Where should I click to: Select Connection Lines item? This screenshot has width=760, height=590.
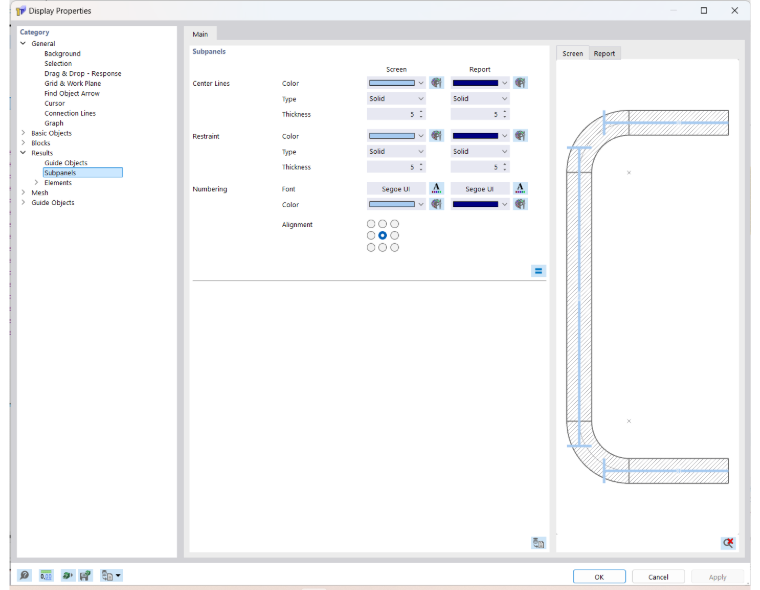pos(70,113)
